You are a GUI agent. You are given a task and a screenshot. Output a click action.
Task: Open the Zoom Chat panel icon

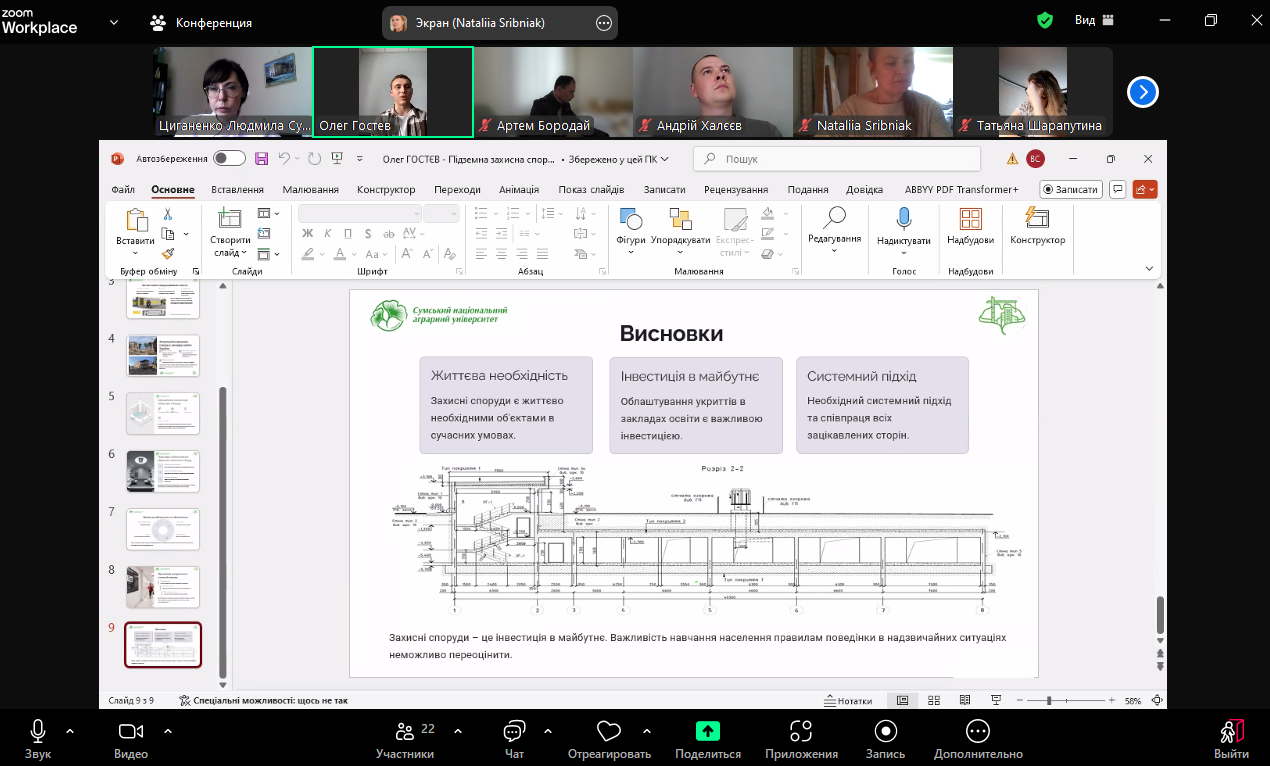click(514, 731)
